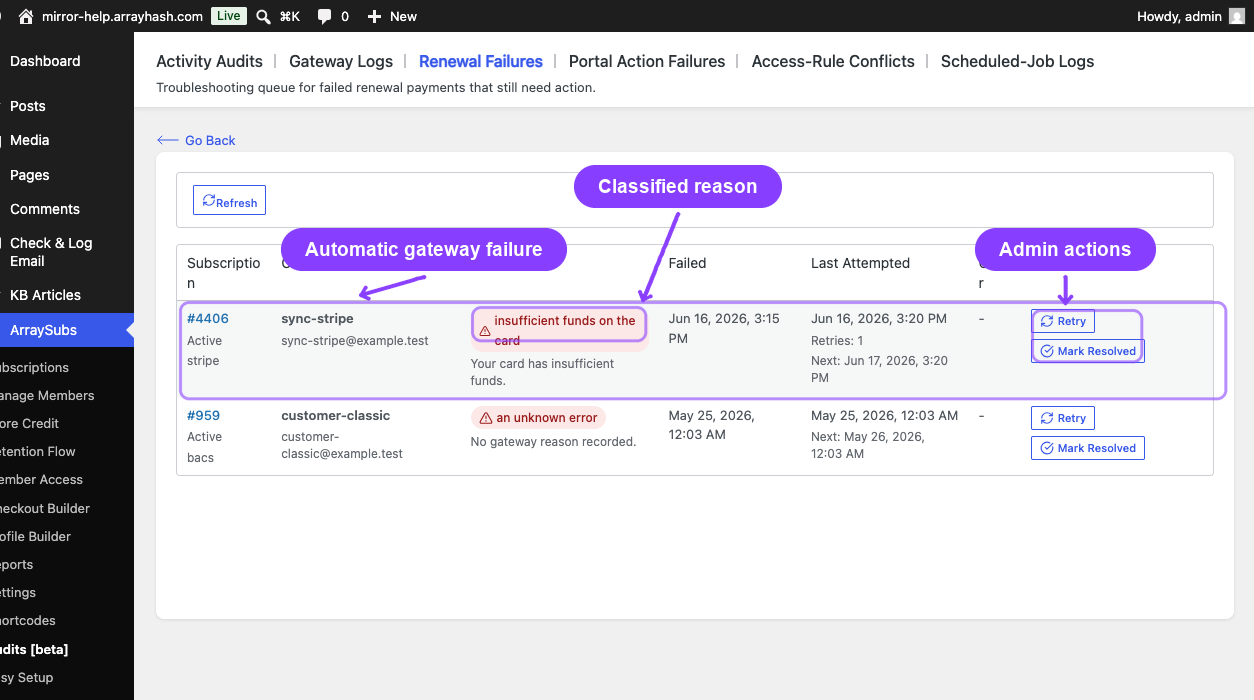Click the 'Retries: 1' text
Screen dimensions: 1254x700
coord(837,341)
